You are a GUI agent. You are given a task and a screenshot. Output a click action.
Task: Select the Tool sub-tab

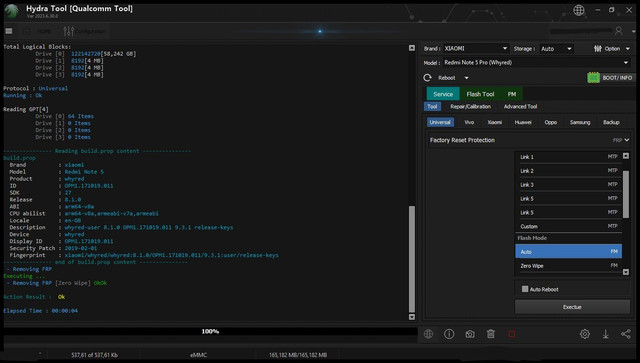432,107
